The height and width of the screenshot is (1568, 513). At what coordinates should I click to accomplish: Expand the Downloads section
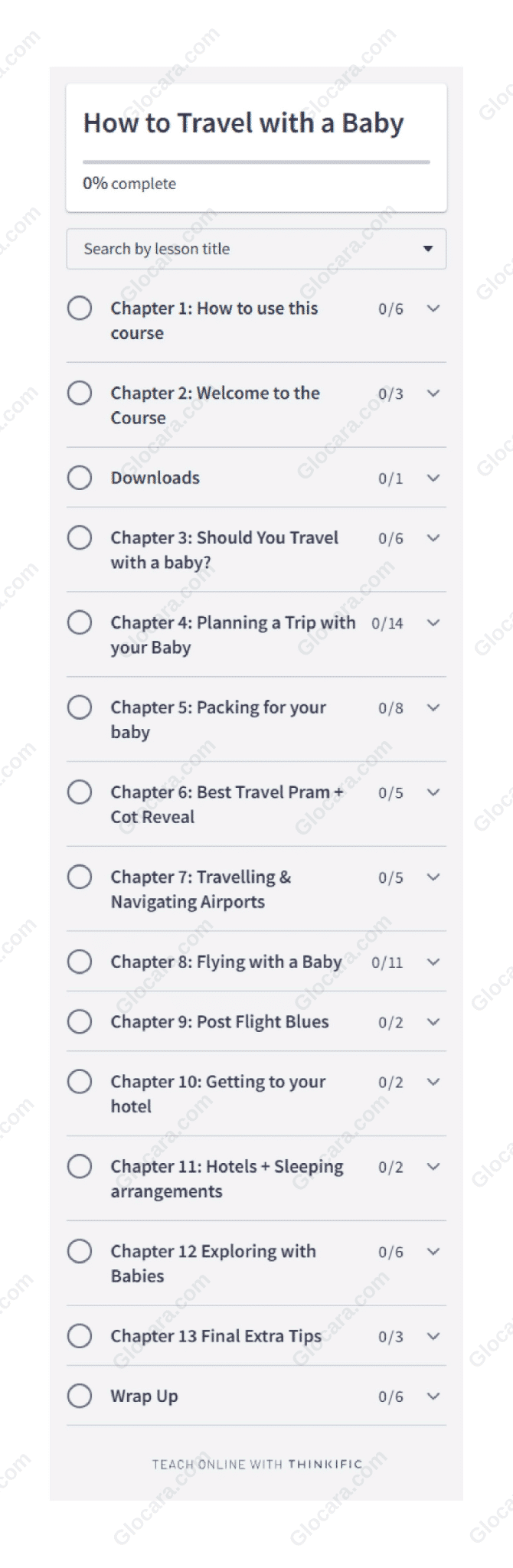433,478
